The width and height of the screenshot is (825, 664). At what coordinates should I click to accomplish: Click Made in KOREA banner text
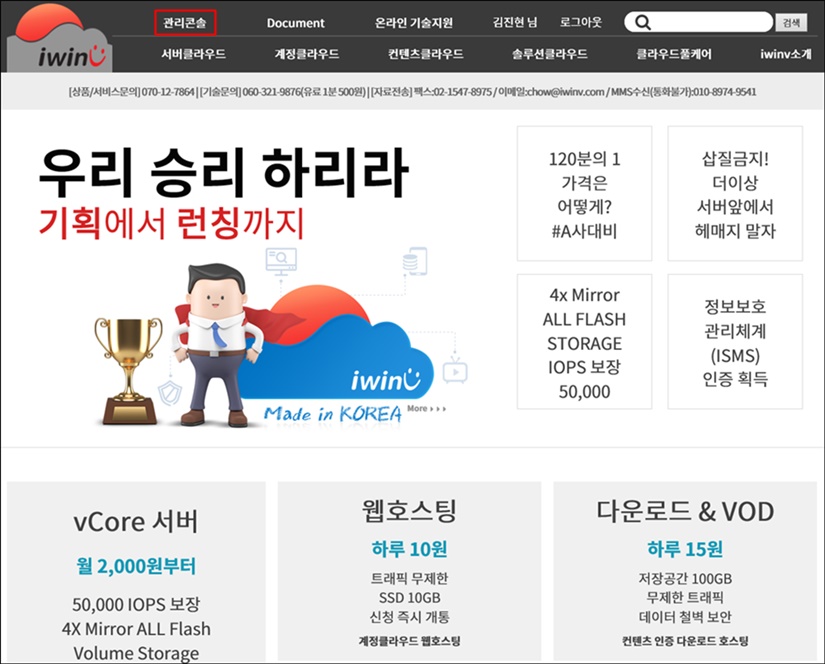pyautogui.click(x=333, y=414)
